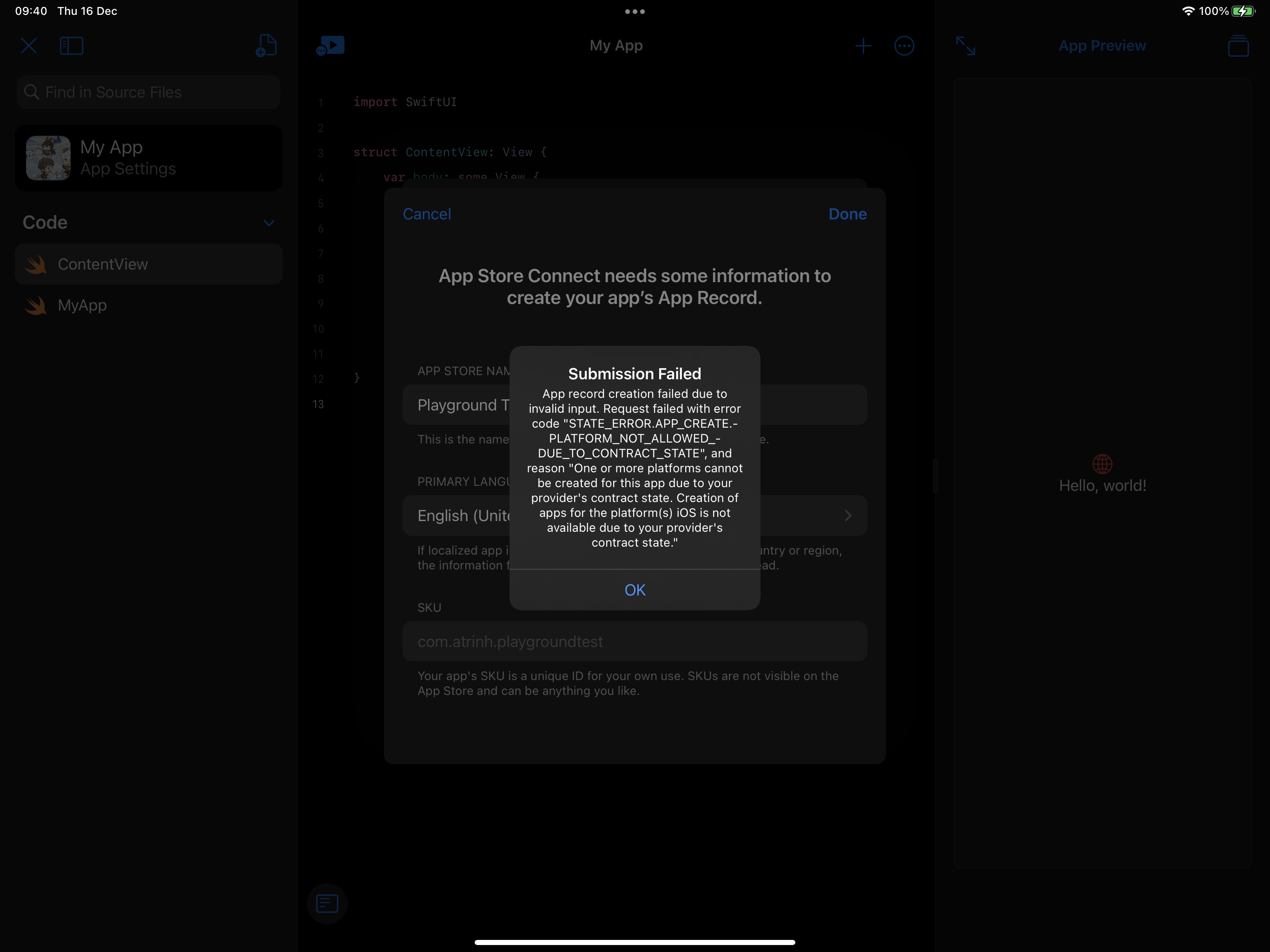
Task: Click OK in Submission Failed alert
Action: [x=635, y=590]
